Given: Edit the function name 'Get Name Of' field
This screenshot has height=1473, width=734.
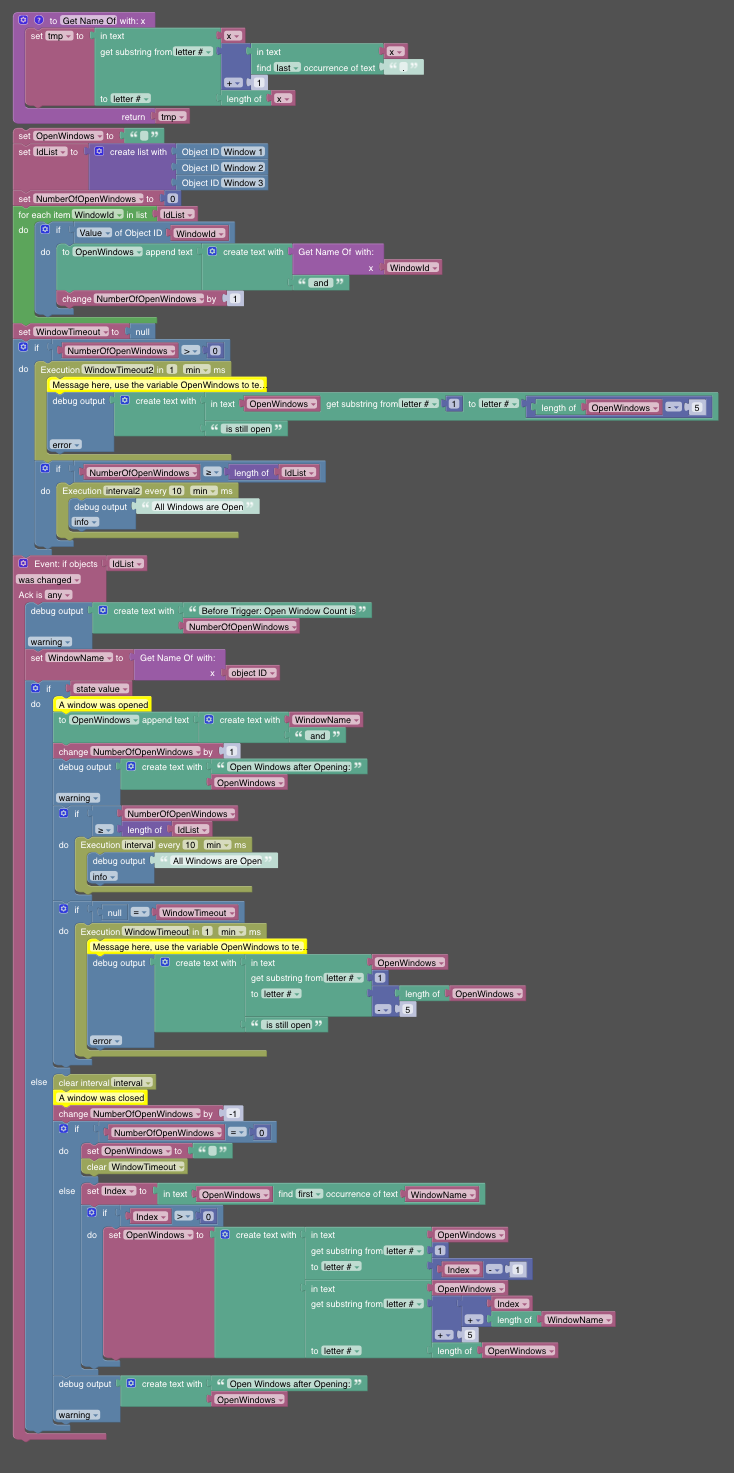Looking at the screenshot, I should (x=88, y=20).
